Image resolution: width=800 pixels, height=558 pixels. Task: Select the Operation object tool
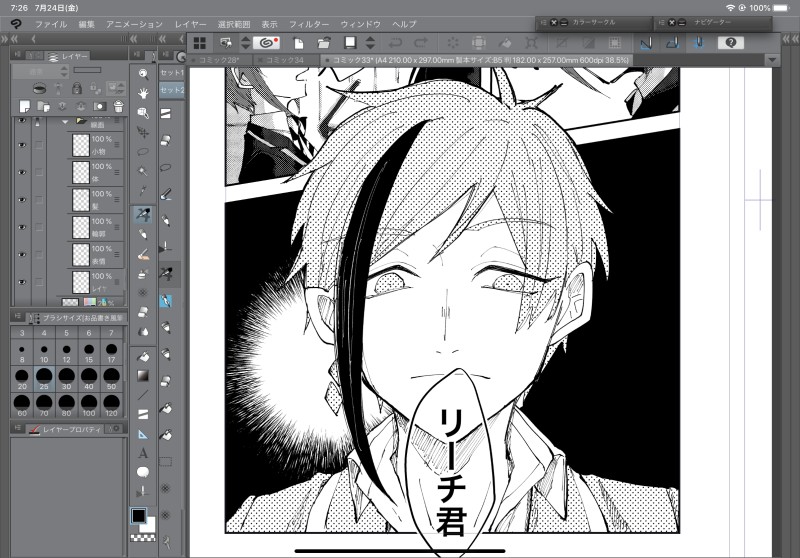(x=143, y=113)
